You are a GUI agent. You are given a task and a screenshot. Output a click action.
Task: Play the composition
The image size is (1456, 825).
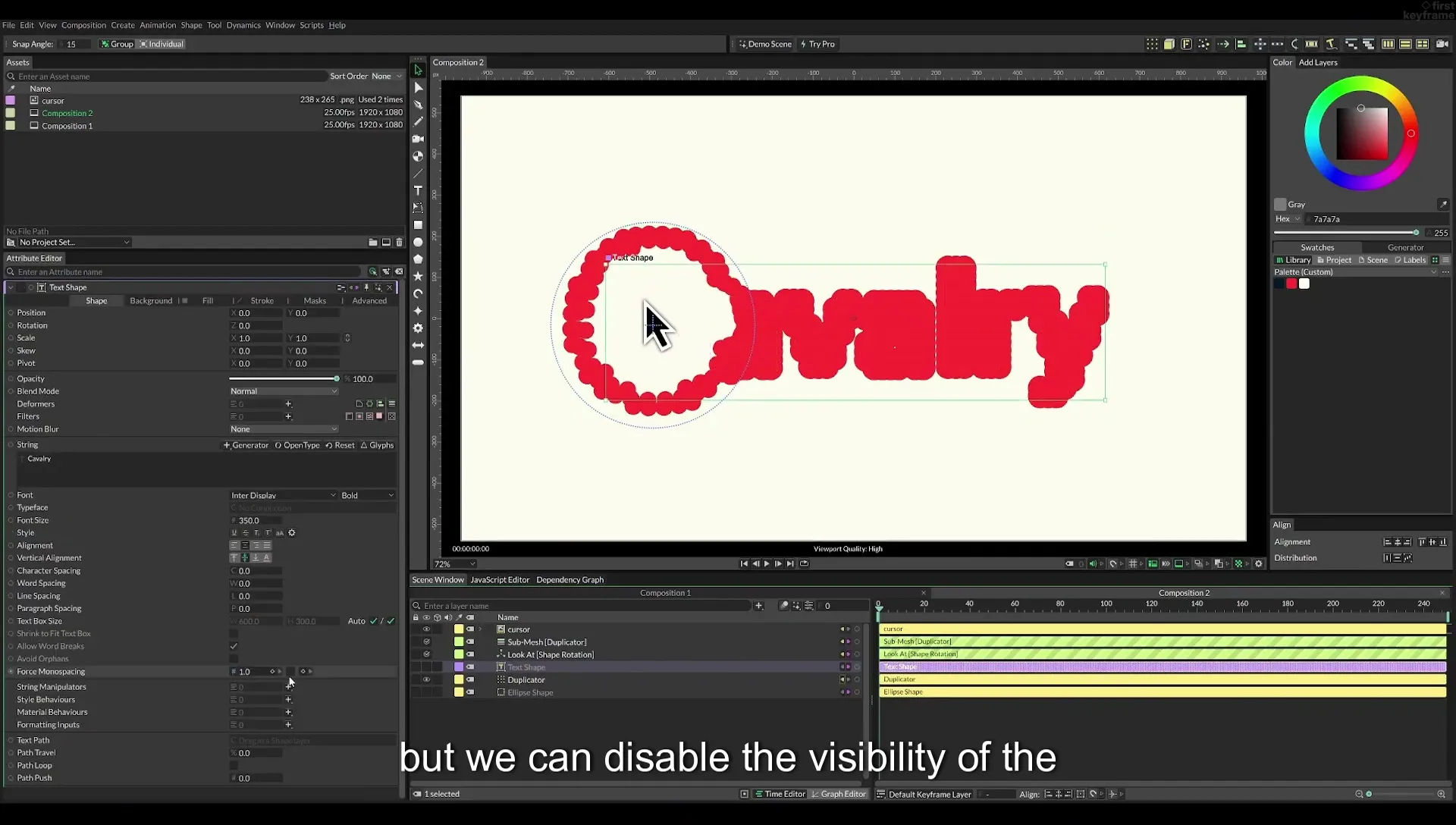pos(767,563)
